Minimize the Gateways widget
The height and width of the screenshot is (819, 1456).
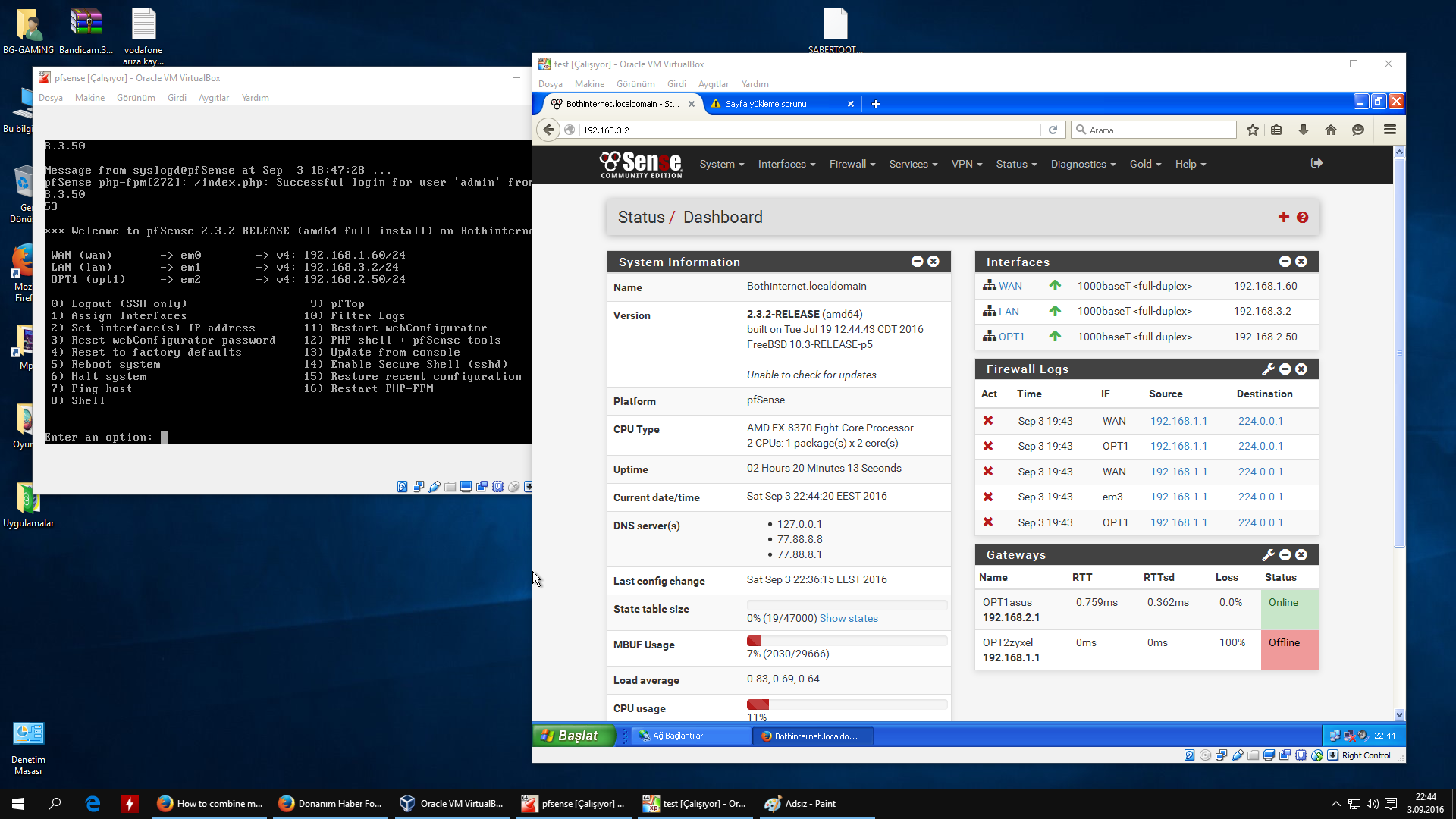coord(1285,555)
